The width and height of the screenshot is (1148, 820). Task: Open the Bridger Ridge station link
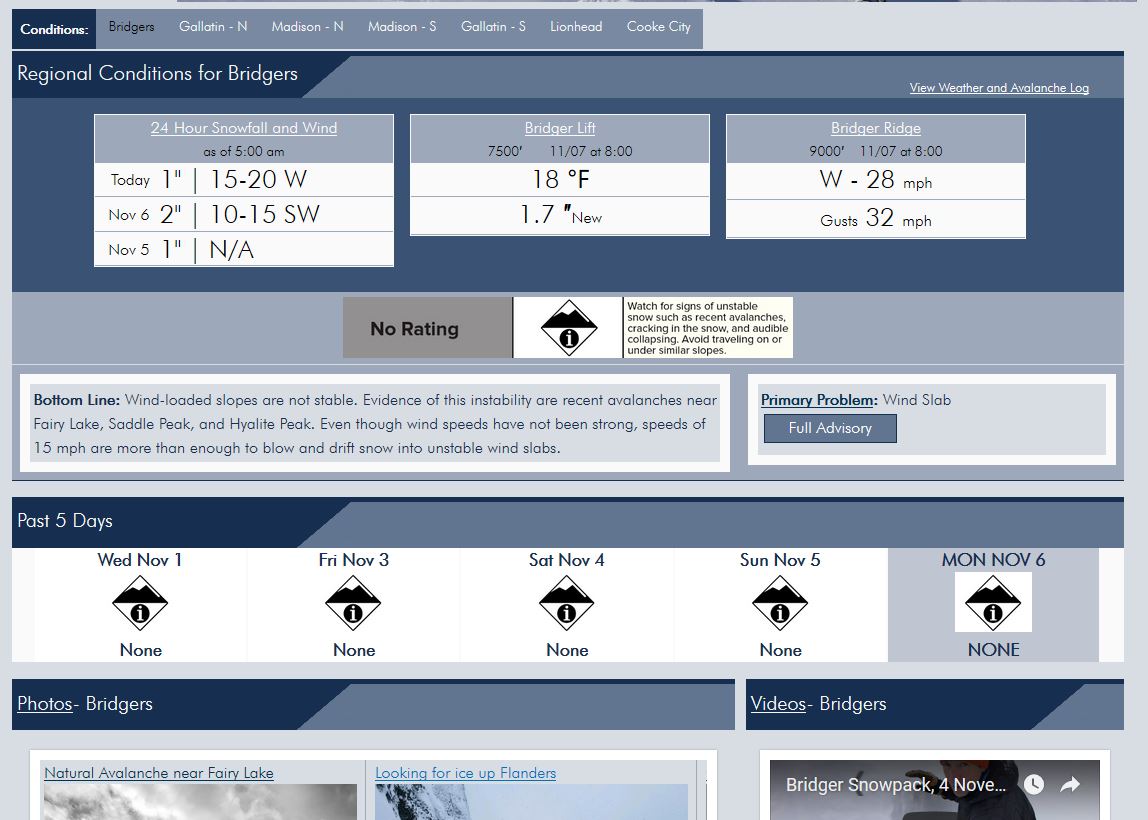point(876,128)
